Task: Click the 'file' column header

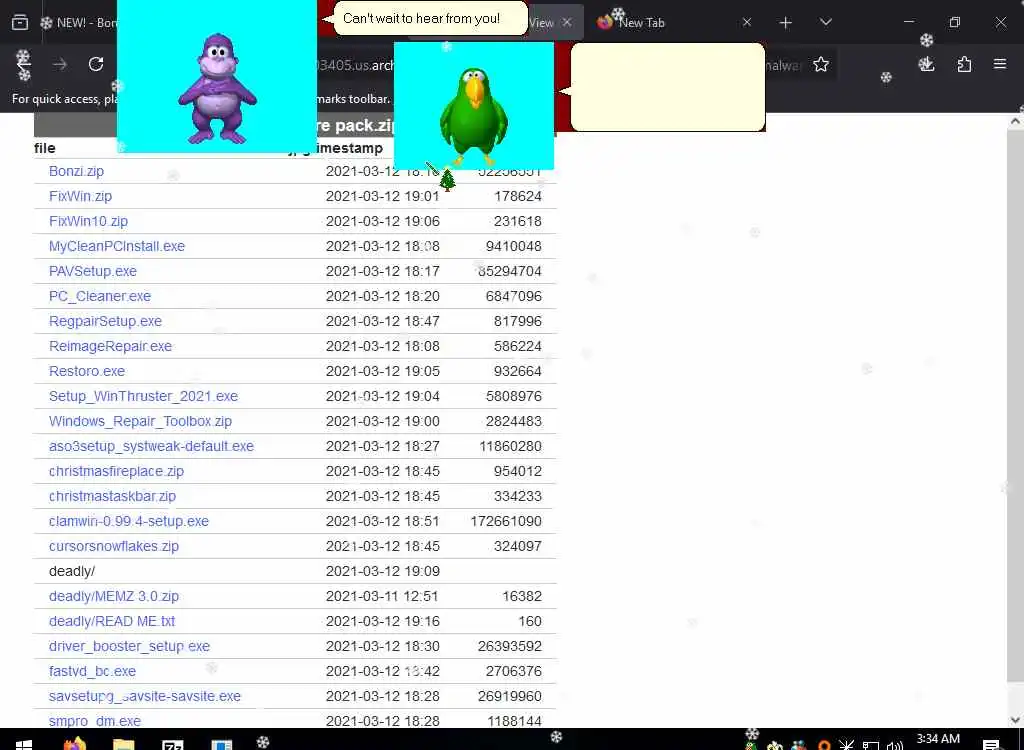Action: pyautogui.click(x=44, y=148)
